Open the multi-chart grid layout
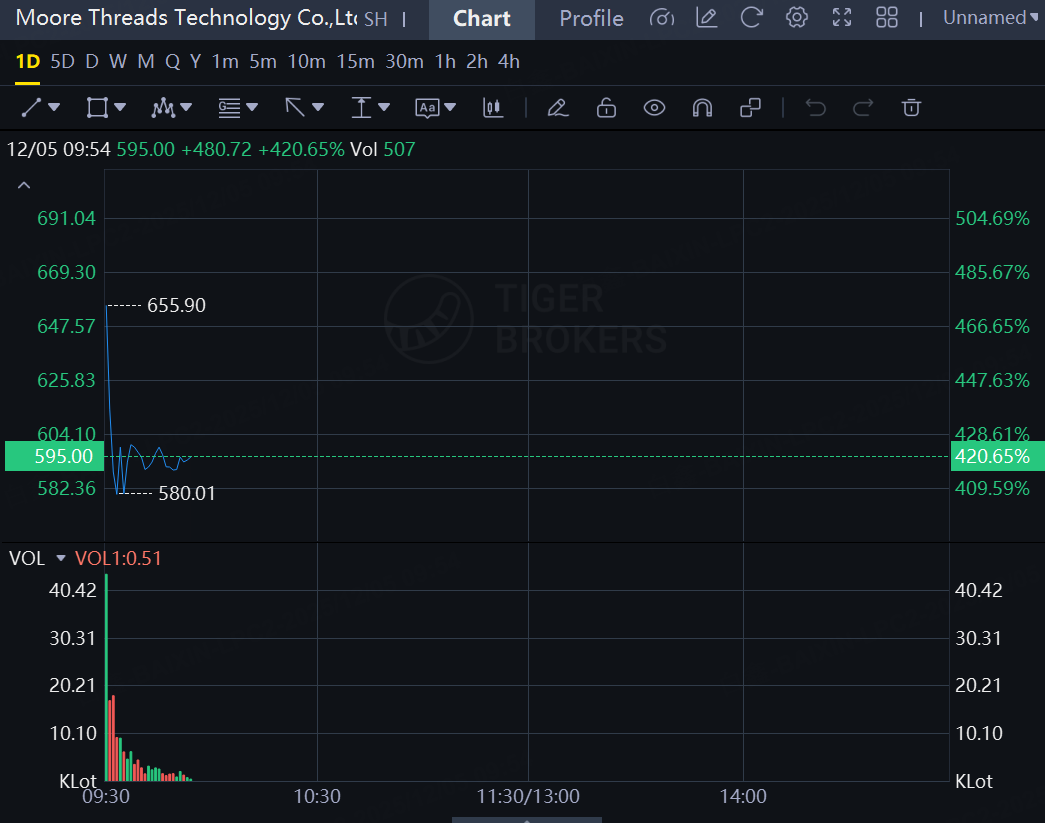This screenshot has height=823, width=1045. [886, 18]
